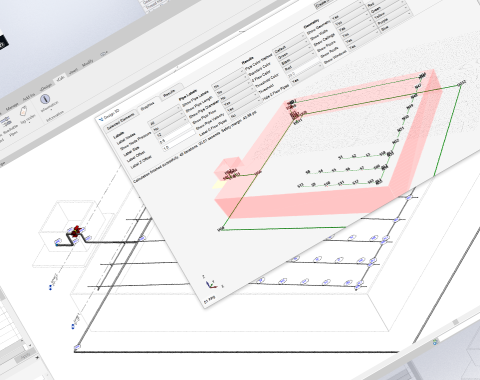Viewport: 480px width, 380px height.
Task: Open the Show Pipe Diameter dropdown
Action: tap(236, 91)
